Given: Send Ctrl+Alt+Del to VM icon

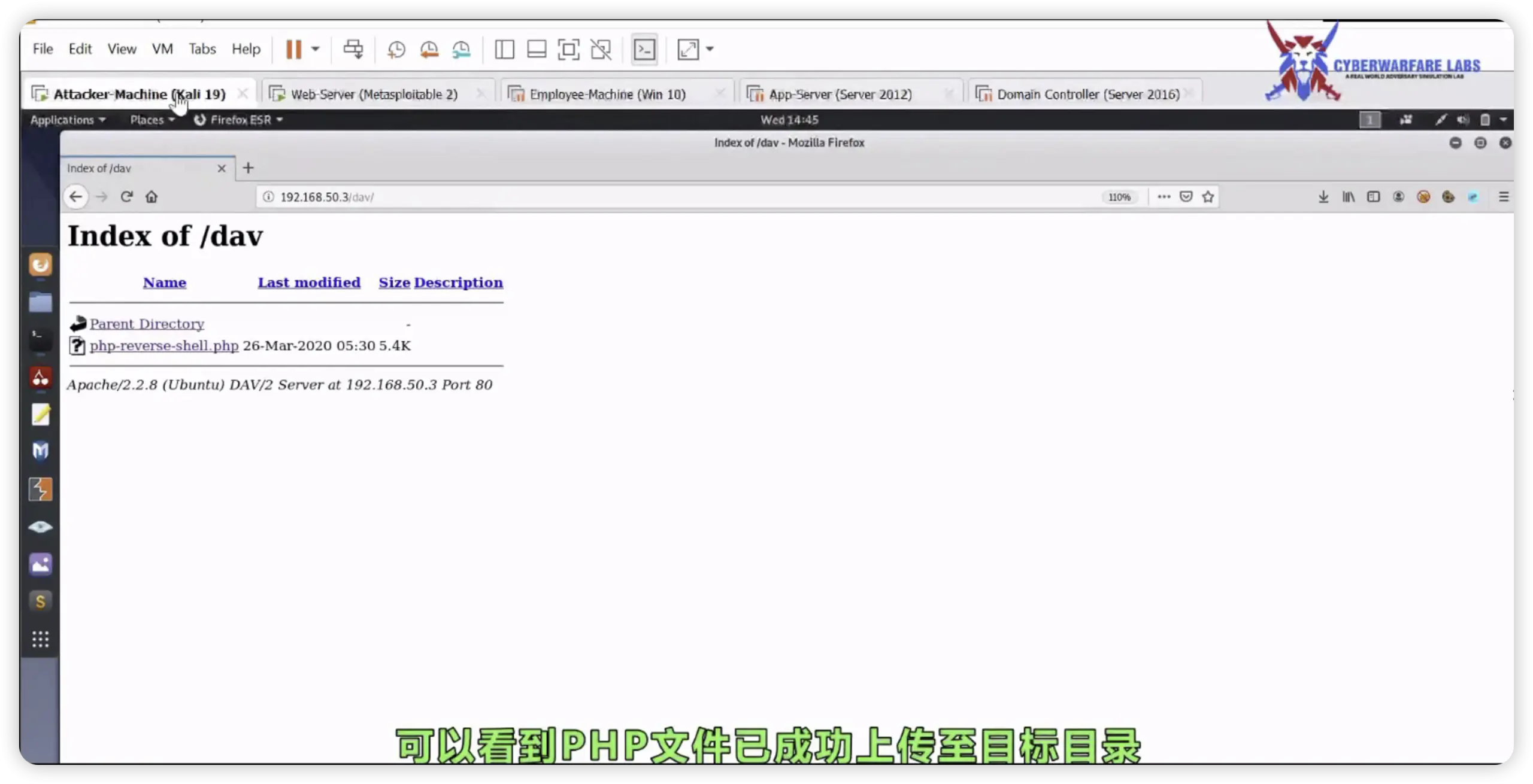Looking at the screenshot, I should 353,50.
